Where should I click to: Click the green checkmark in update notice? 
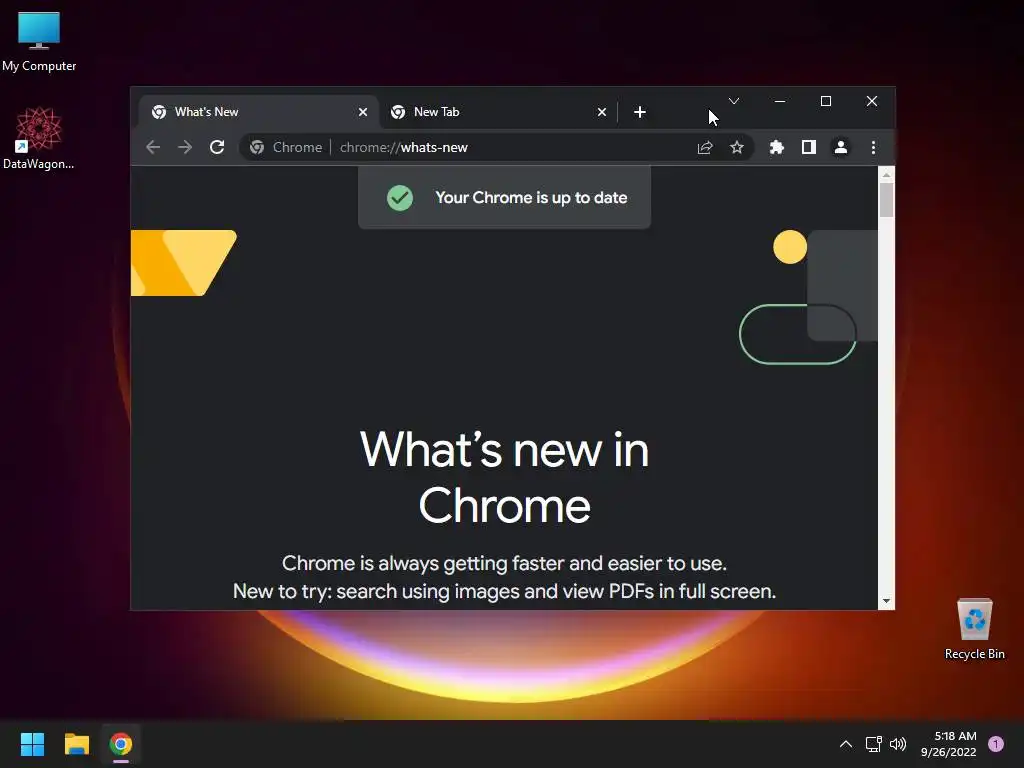(x=400, y=198)
